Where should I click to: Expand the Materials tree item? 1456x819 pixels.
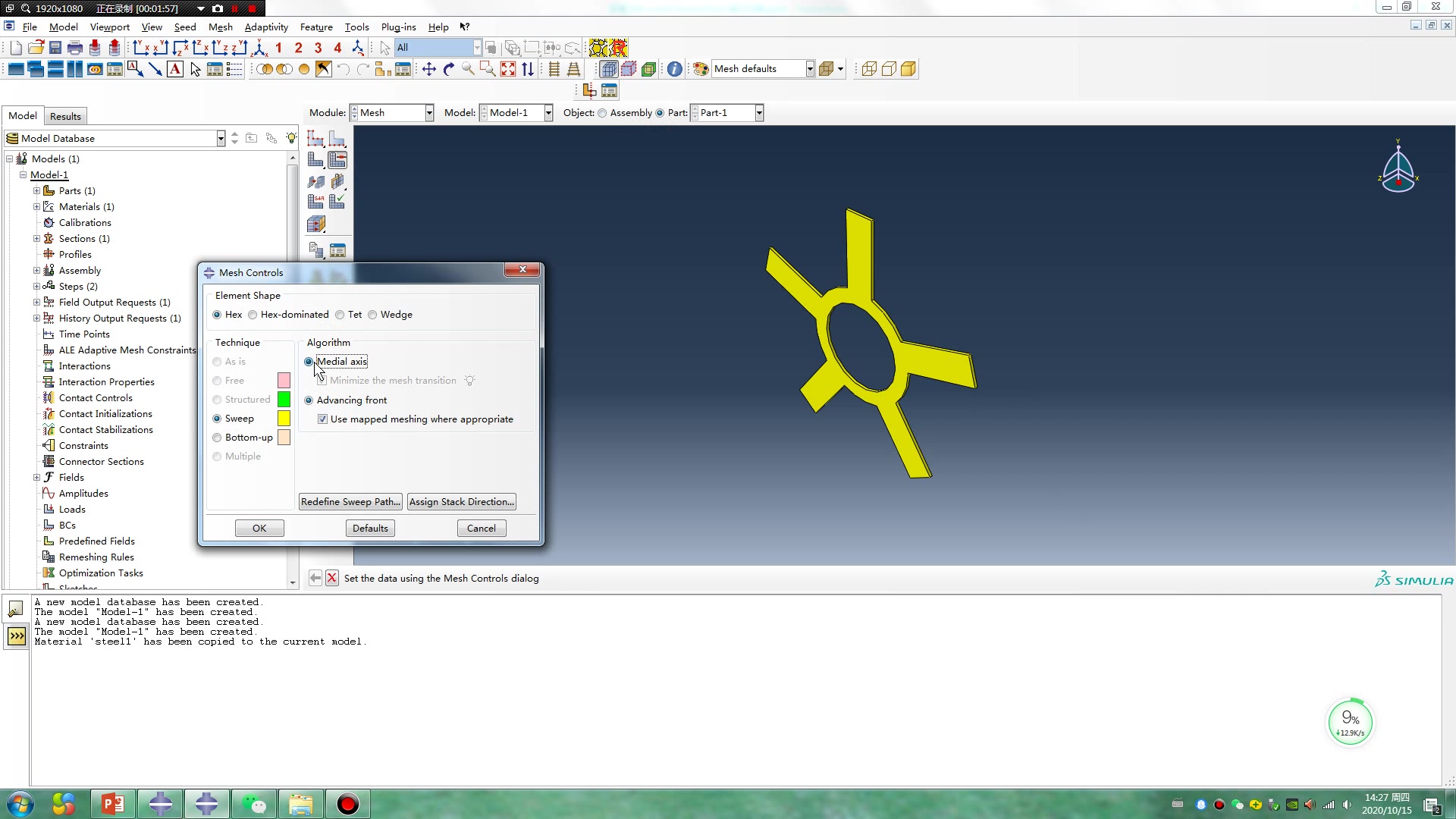pos(37,206)
